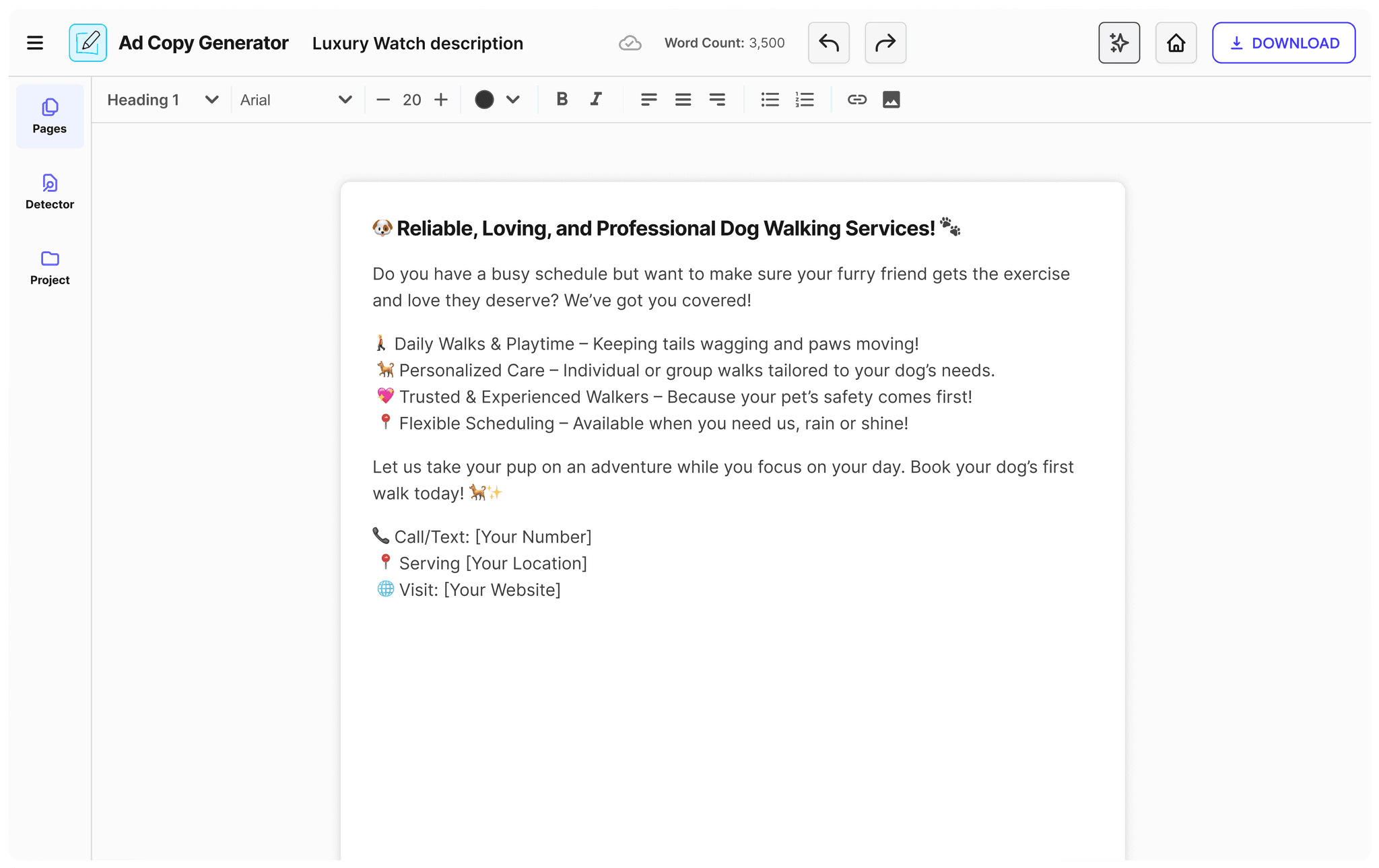Viewport: 1379px width, 868px height.
Task: Undo the last edit
Action: pyautogui.click(x=828, y=43)
